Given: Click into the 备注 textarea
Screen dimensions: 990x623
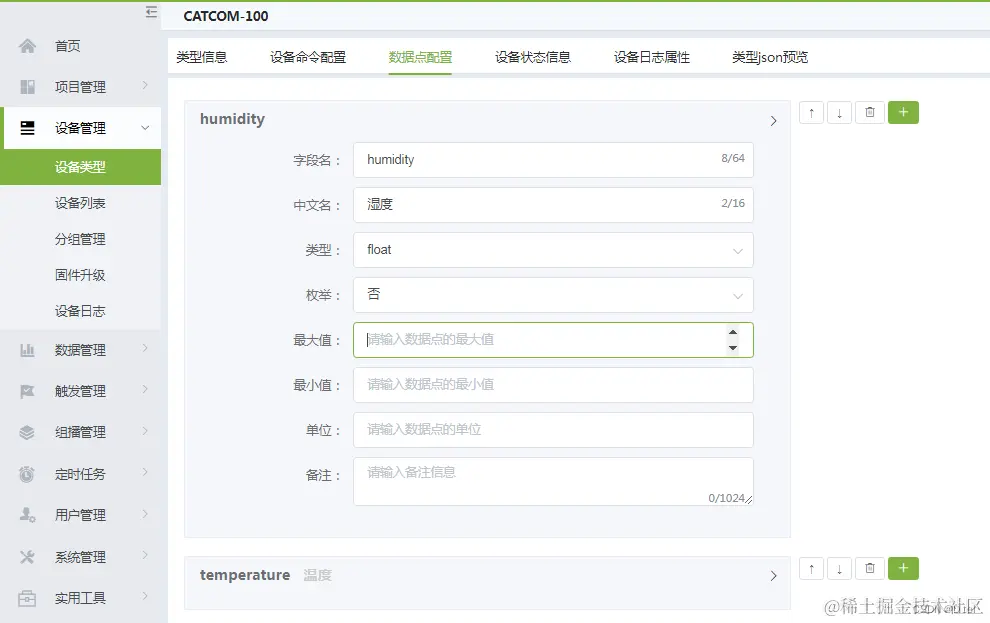Looking at the screenshot, I should point(553,482).
